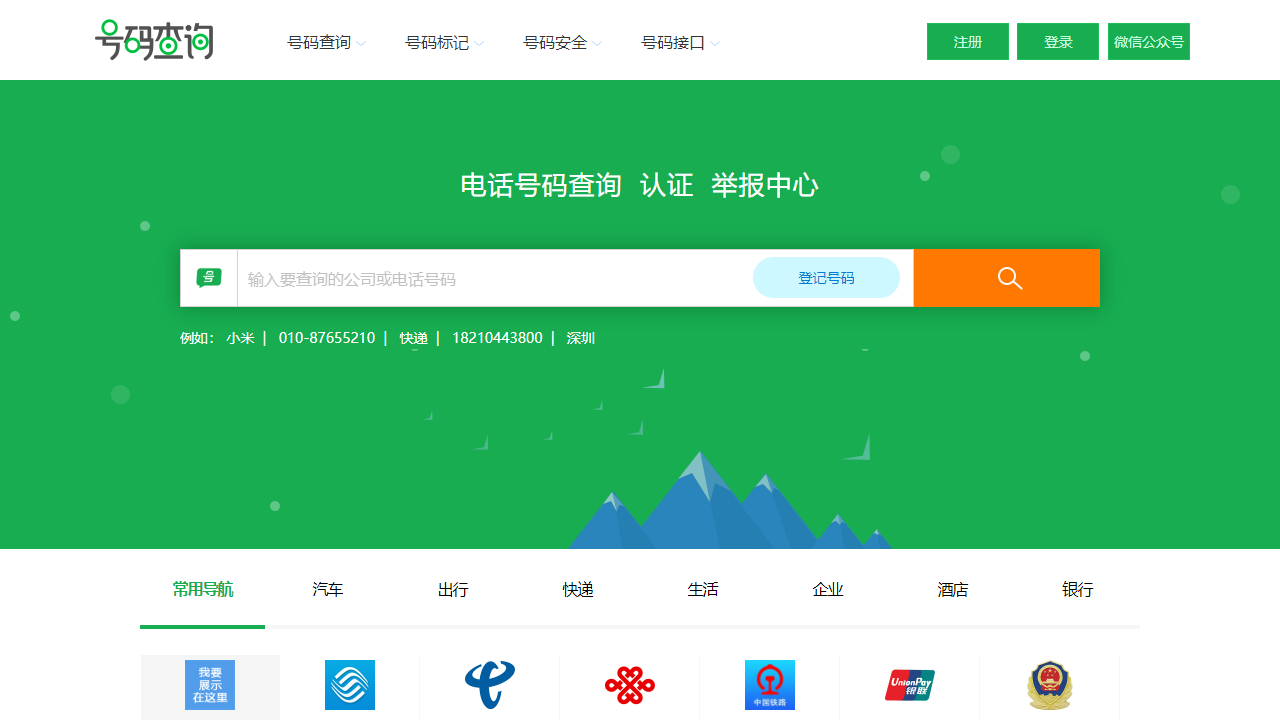This screenshot has height=720, width=1280.
Task: Open the police badge emblem icon
Action: point(1050,685)
